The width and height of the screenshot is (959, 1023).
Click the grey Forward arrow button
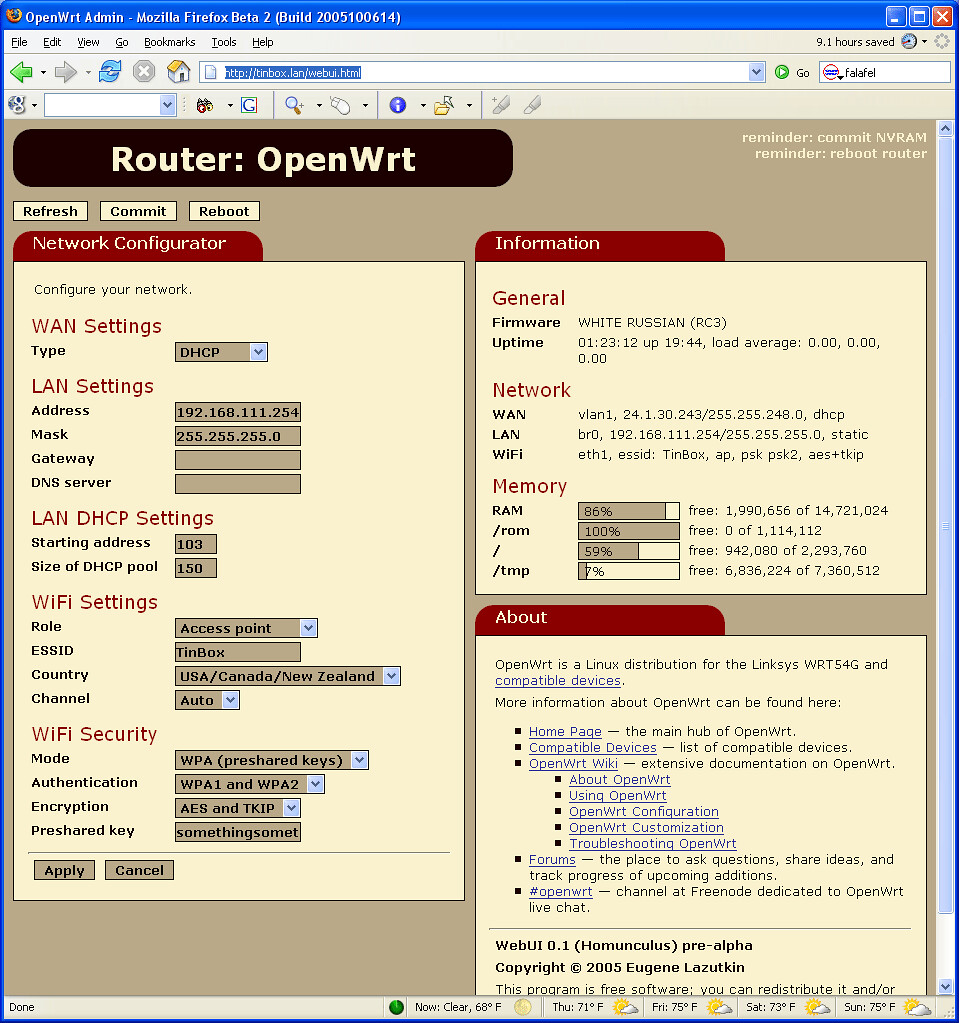(66, 72)
